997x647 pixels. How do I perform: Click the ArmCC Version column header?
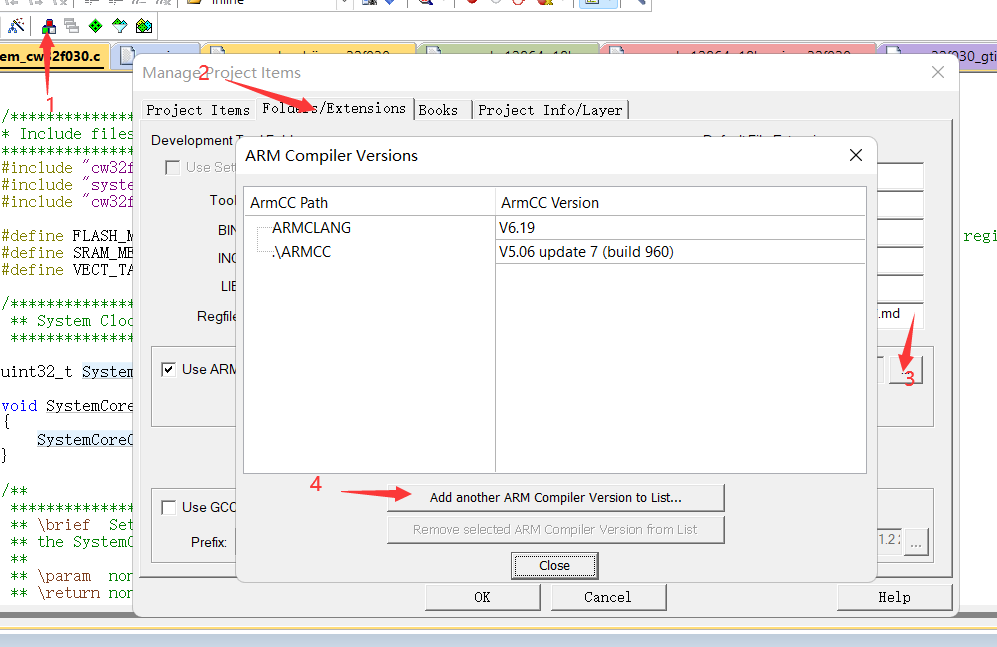(x=680, y=202)
